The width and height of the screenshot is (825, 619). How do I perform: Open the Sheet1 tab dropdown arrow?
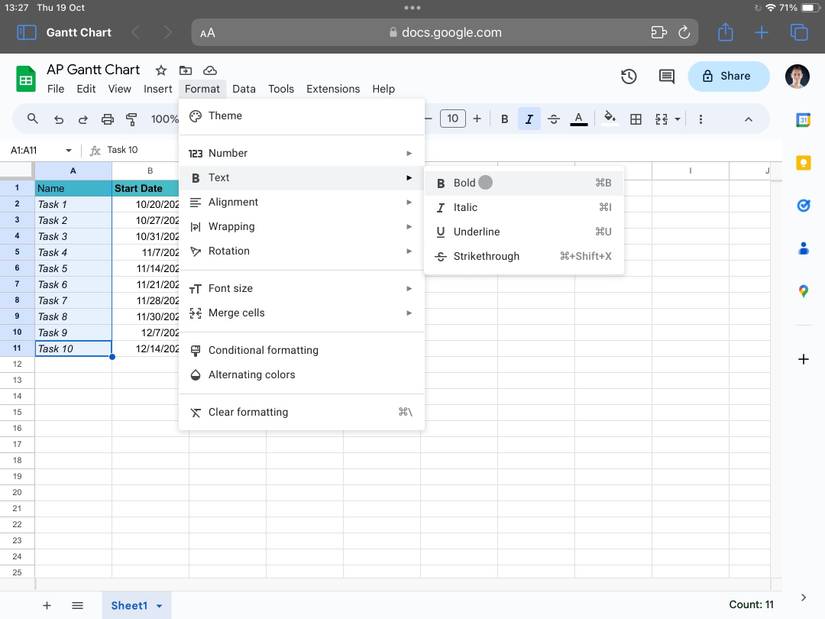click(x=159, y=606)
